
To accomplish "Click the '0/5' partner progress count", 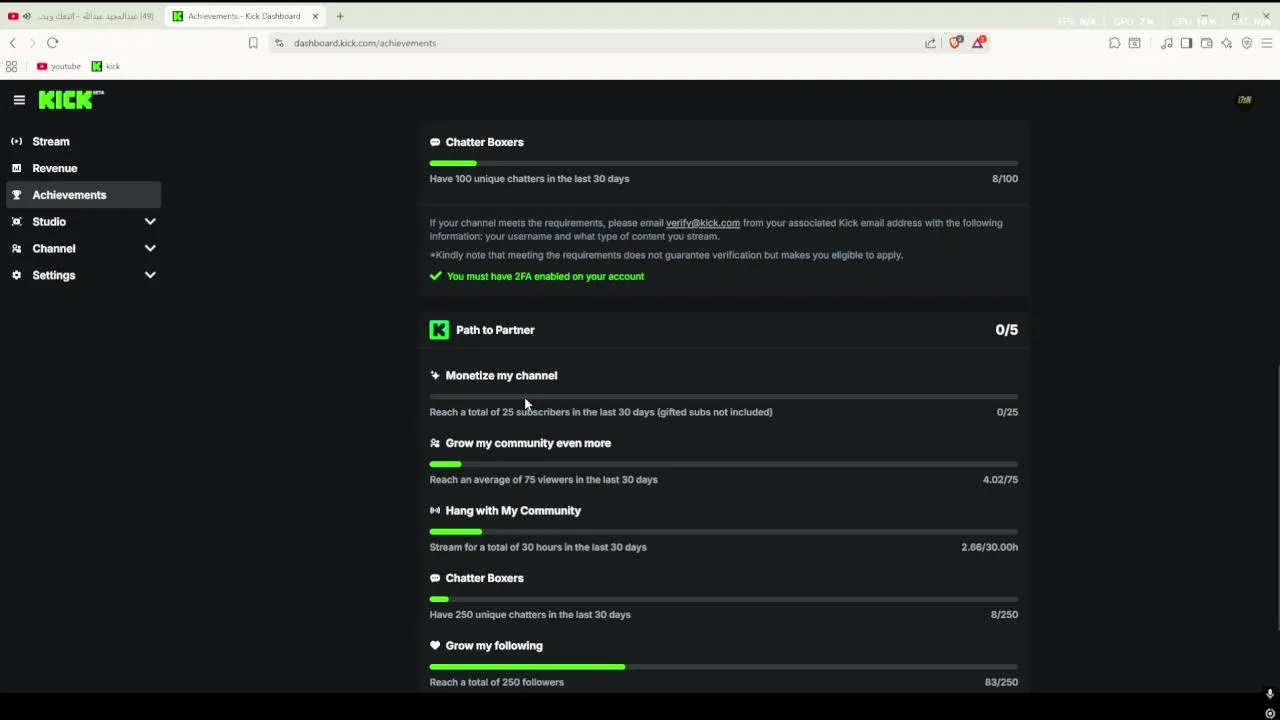I will click(1006, 330).
